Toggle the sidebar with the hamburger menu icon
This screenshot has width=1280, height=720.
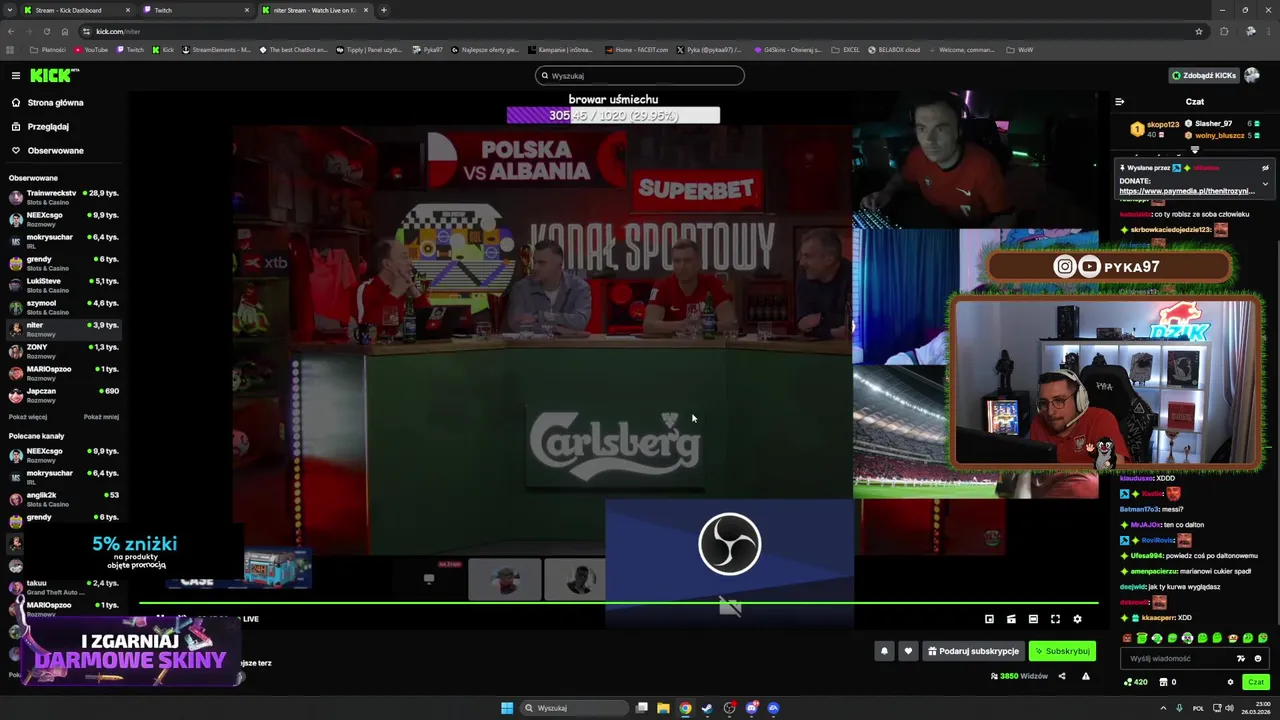pyautogui.click(x=16, y=75)
